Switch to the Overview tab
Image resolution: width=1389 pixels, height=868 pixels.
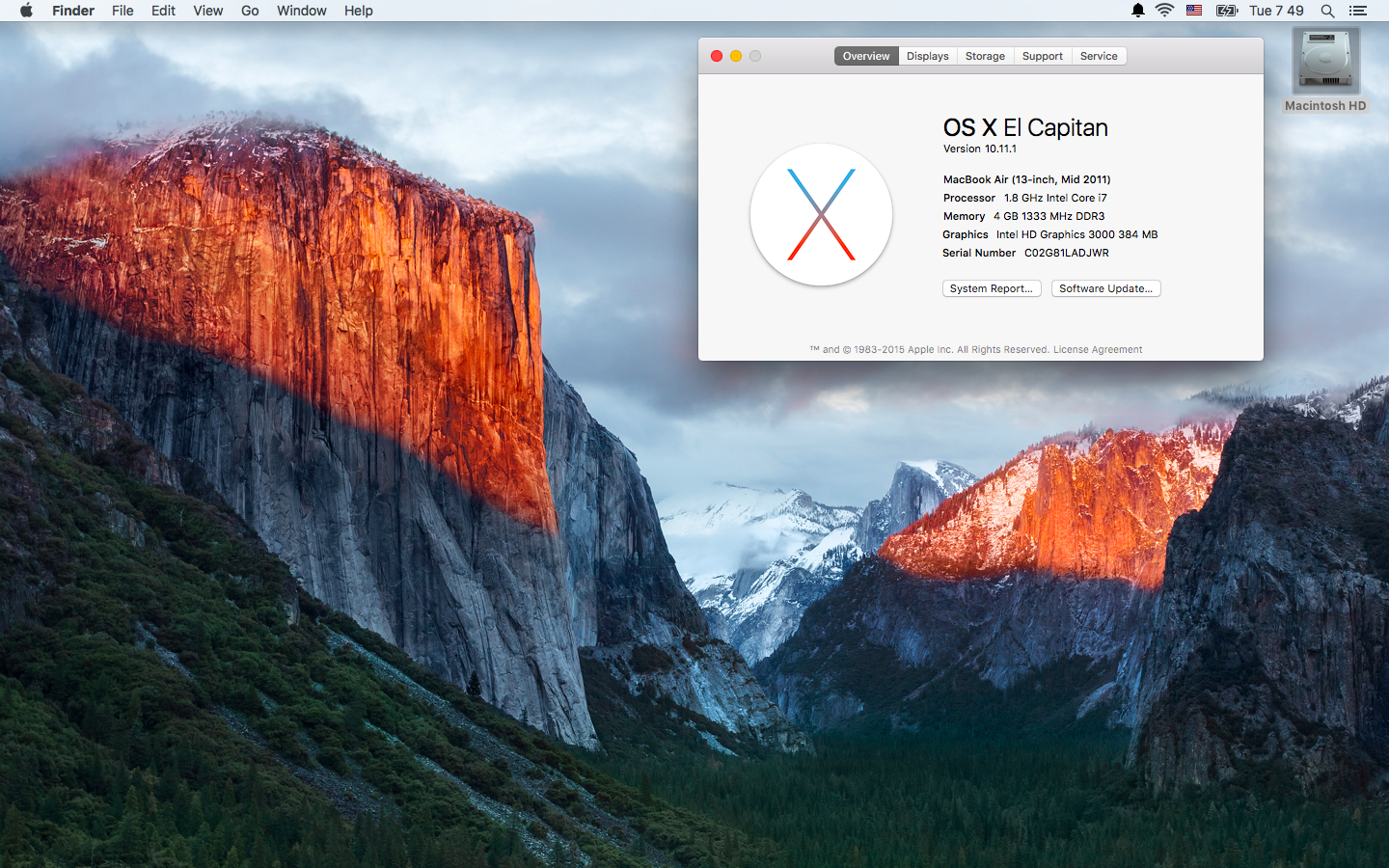tap(866, 56)
